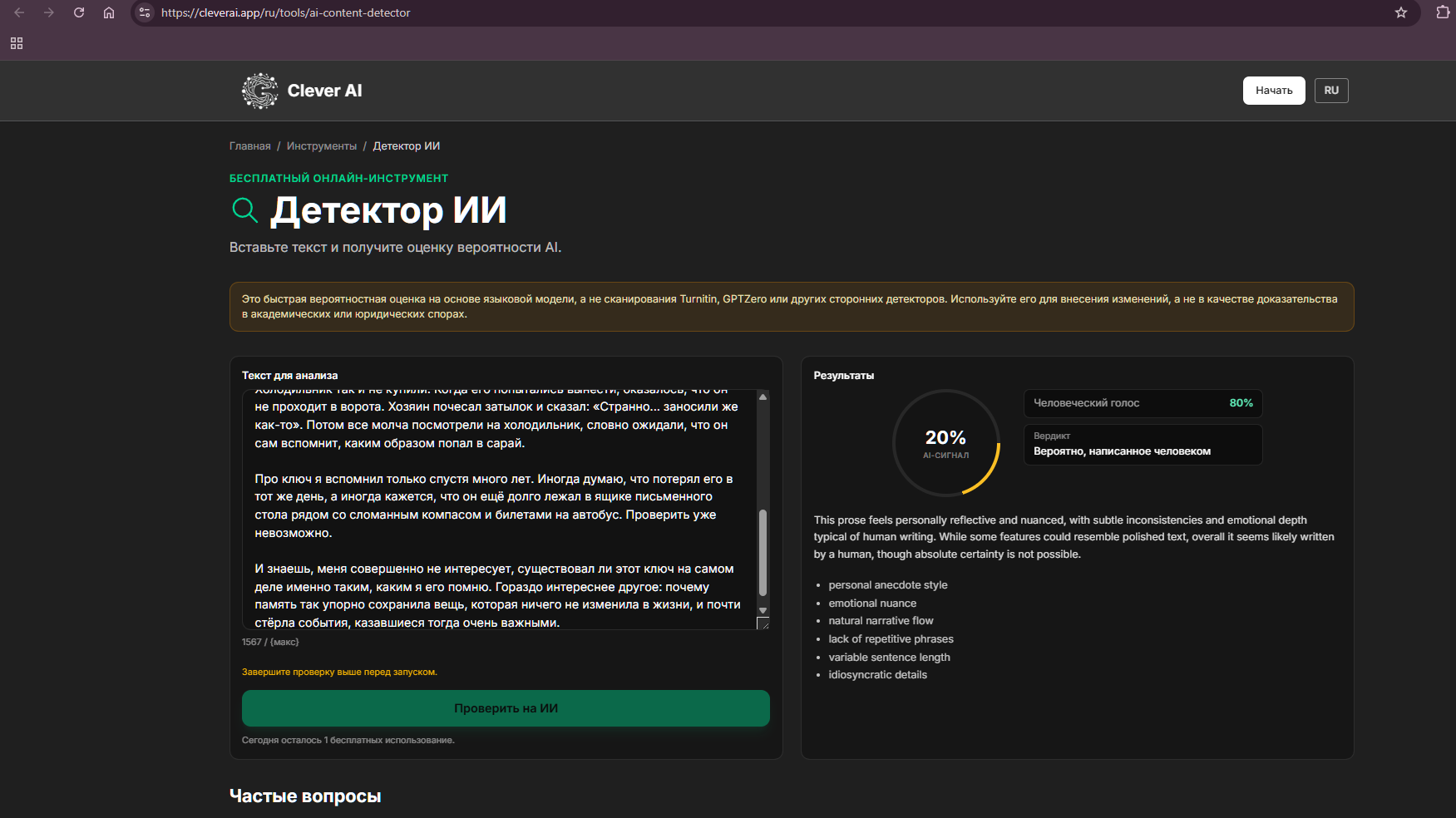Reload the page with refresh icon
The image size is (1456, 818).
pyautogui.click(x=79, y=12)
